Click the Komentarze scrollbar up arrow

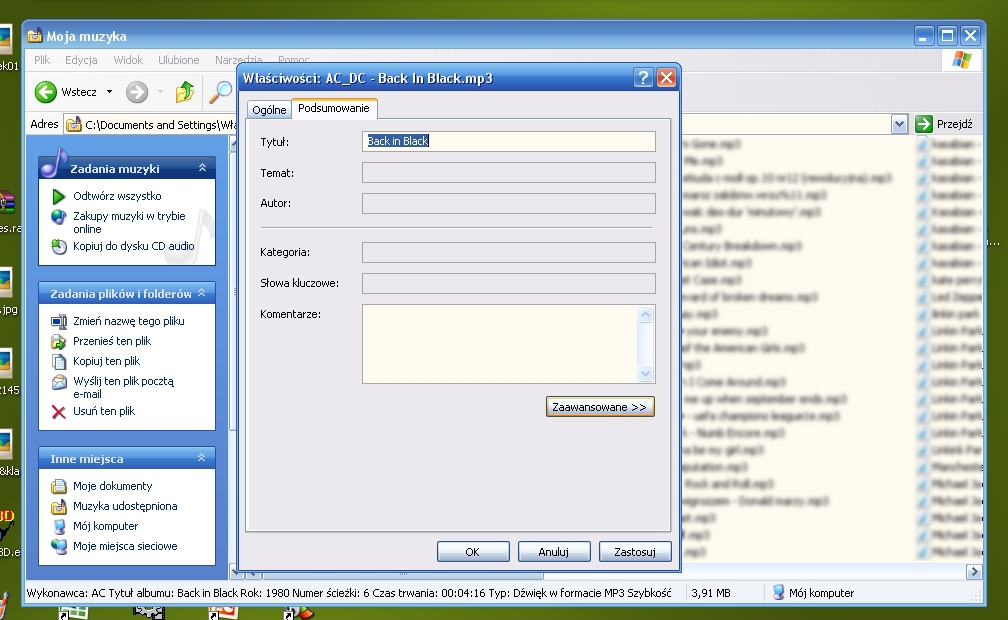645,314
